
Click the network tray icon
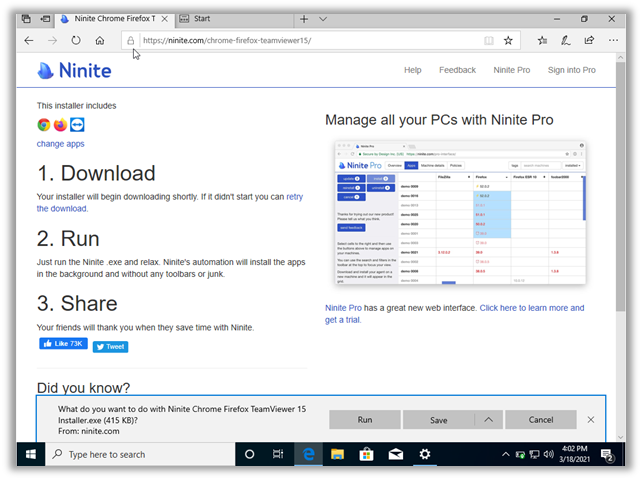pos(534,454)
